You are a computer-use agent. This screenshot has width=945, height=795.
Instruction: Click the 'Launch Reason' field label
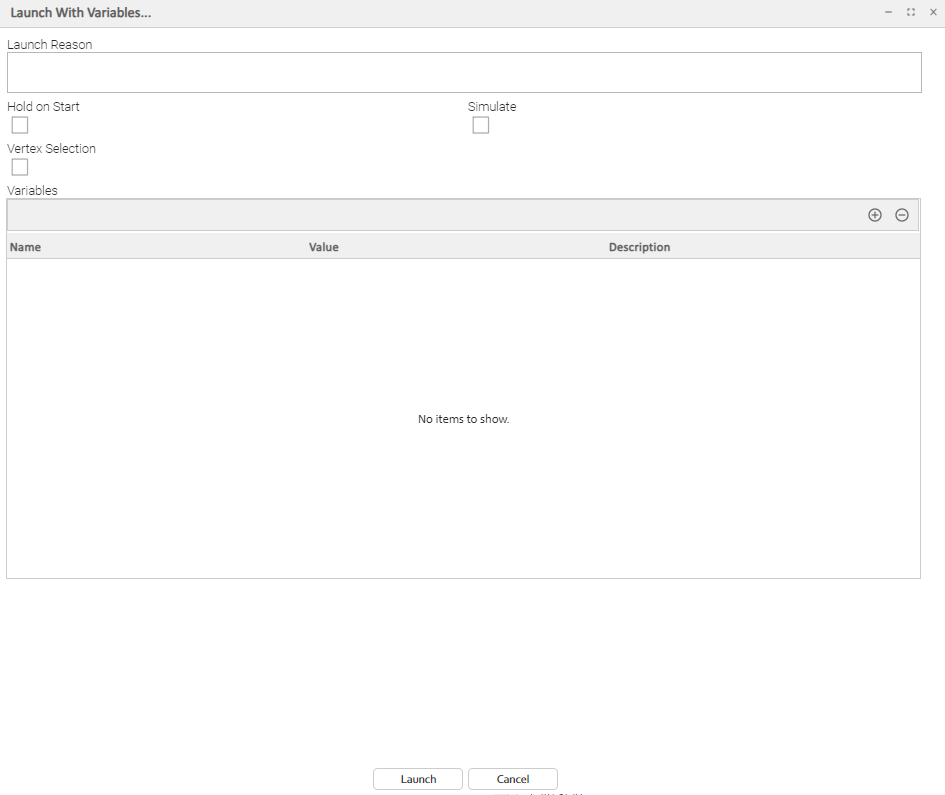pyautogui.click(x=50, y=44)
